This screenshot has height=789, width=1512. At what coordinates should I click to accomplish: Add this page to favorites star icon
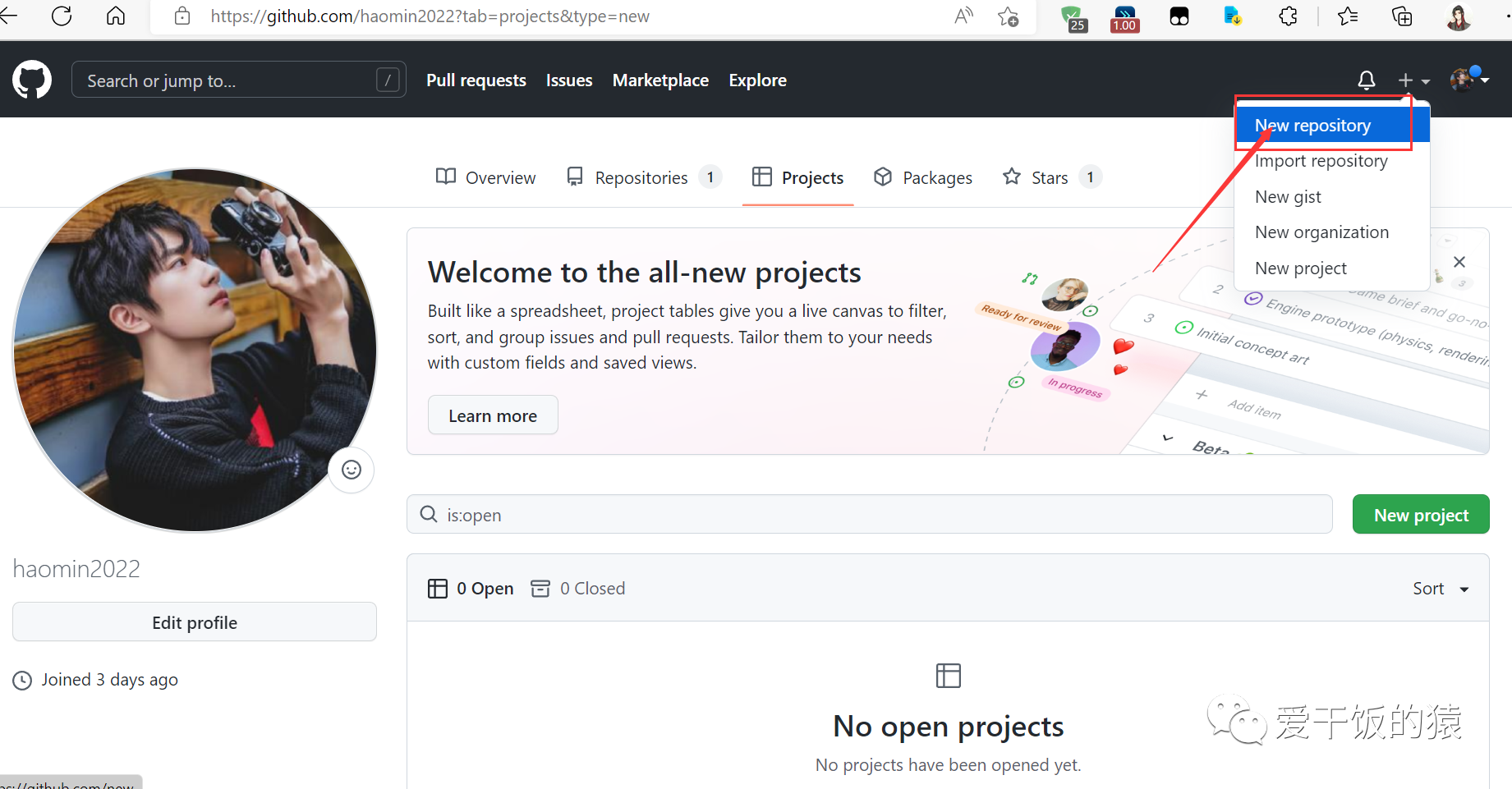[x=1009, y=16]
